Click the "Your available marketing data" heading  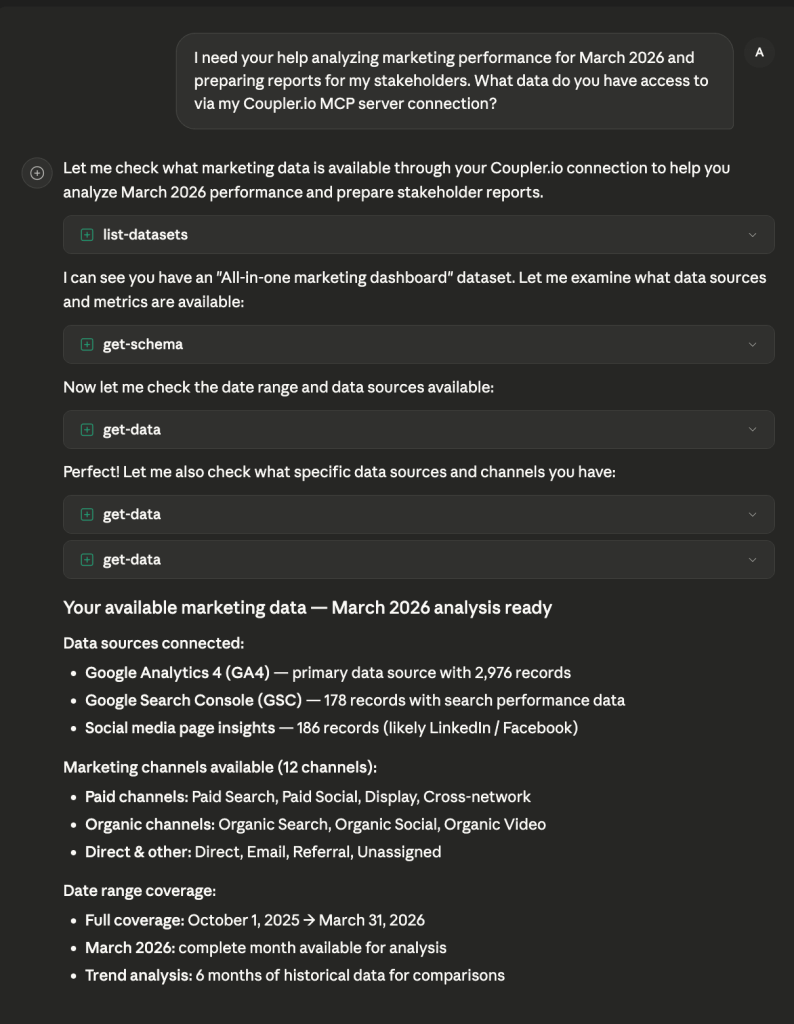[307, 608]
